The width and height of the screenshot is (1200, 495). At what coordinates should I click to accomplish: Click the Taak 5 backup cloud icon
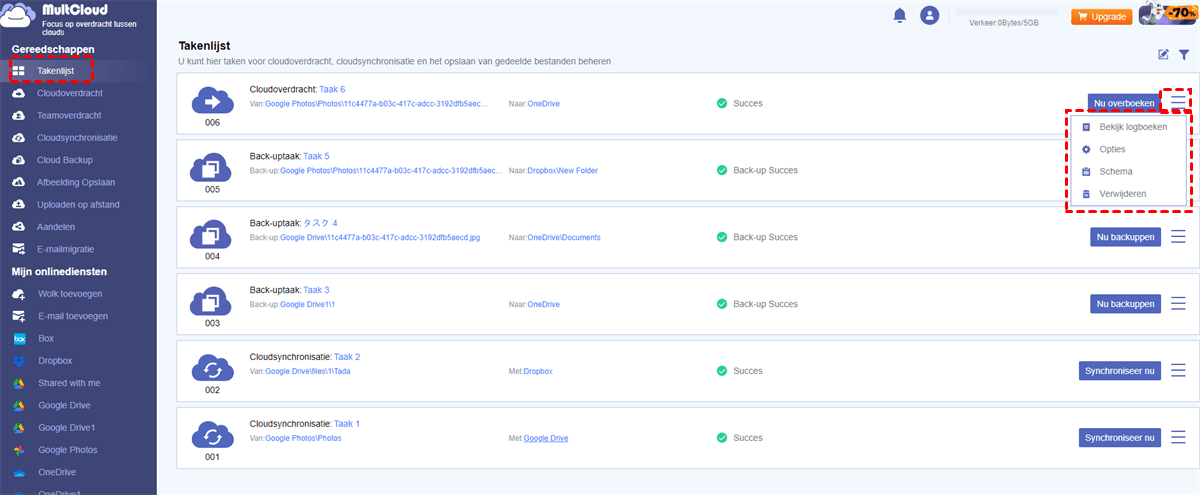212,168
